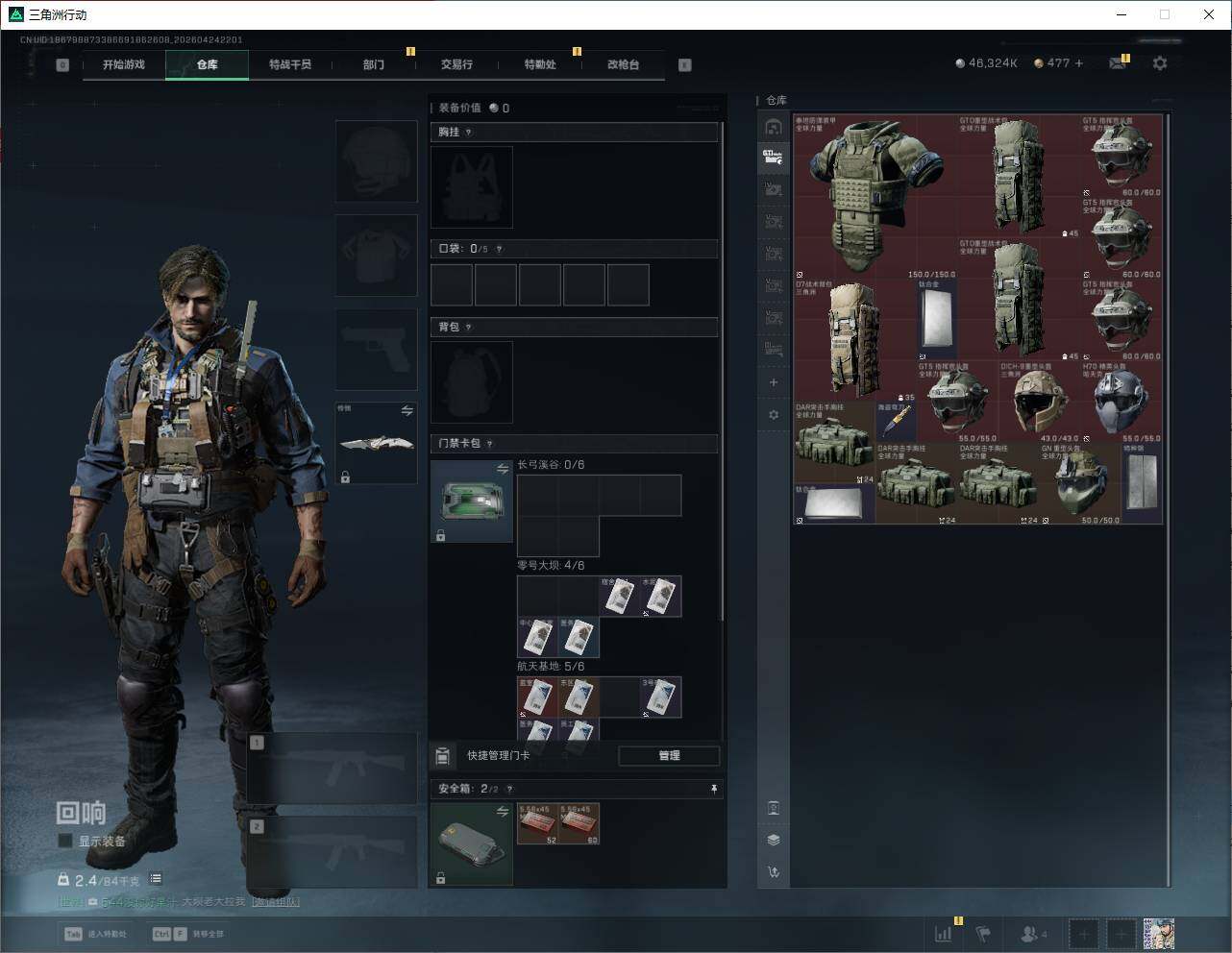This screenshot has height=953, width=1232.
Task: Toggle the 显示装备 checkbox
Action: tap(65, 841)
